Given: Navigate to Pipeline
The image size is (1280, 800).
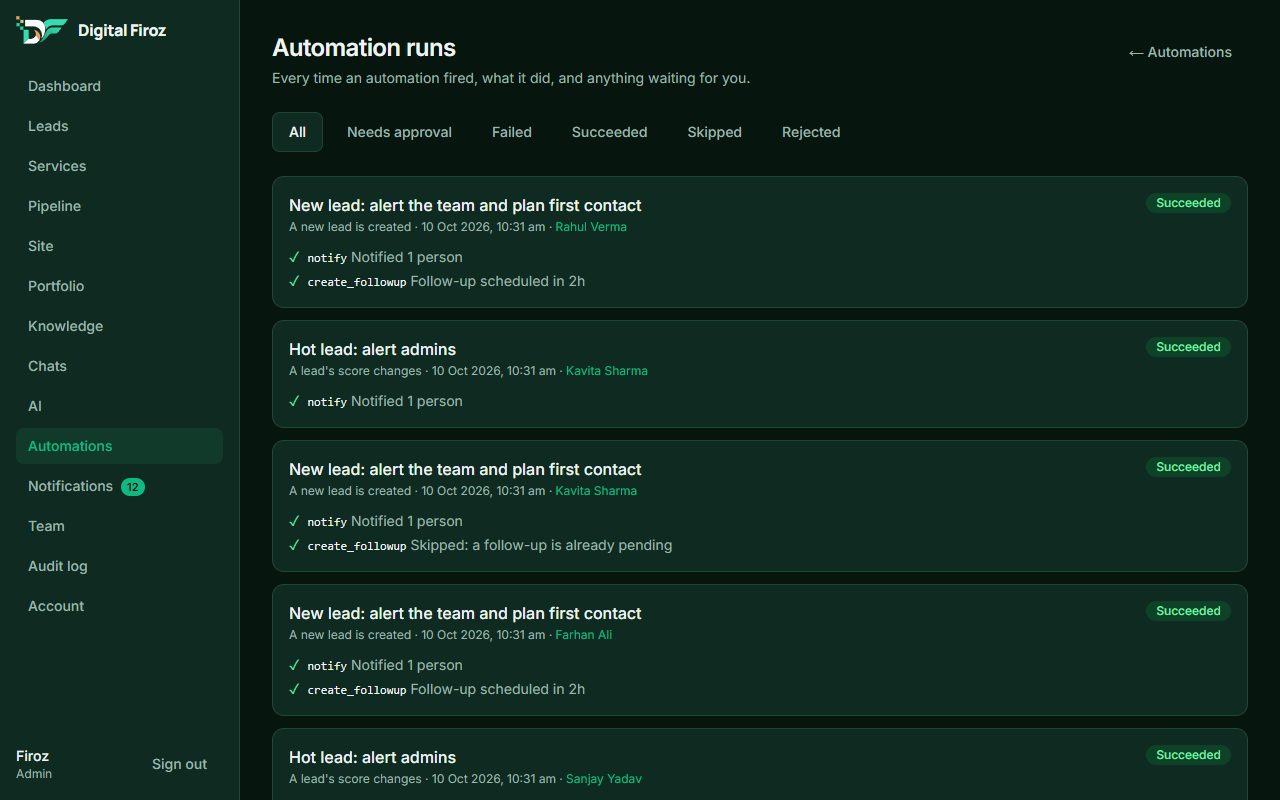Looking at the screenshot, I should point(119,206).
